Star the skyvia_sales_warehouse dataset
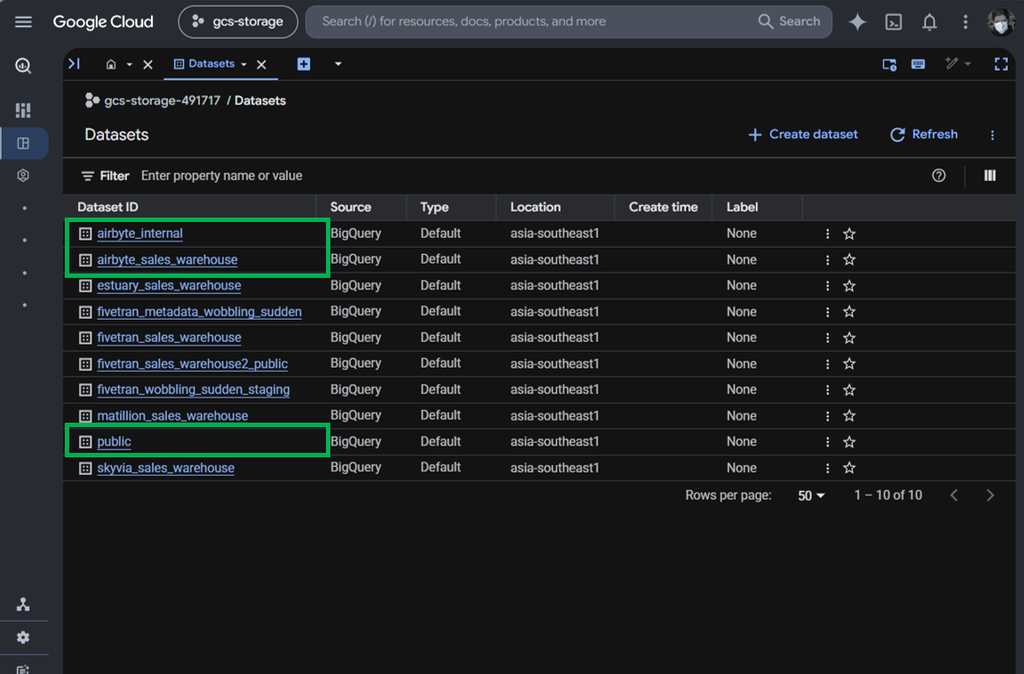 (x=849, y=468)
